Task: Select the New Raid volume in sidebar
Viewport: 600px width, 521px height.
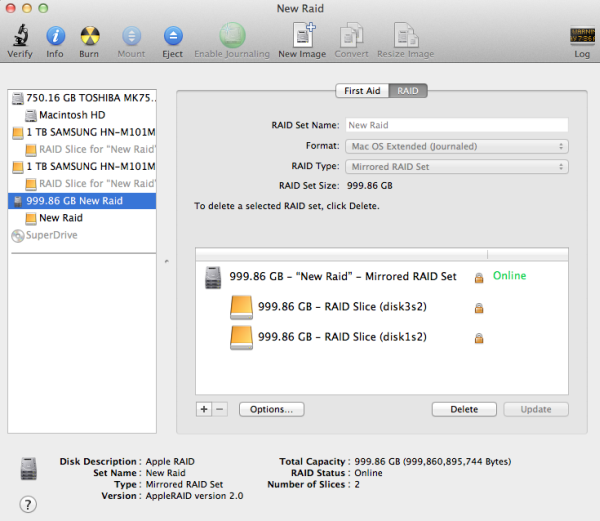Action: (60, 217)
